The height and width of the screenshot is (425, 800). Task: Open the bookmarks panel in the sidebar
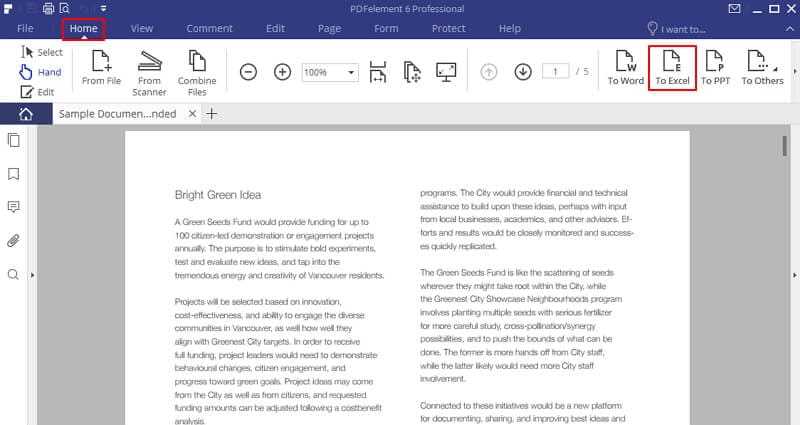coord(14,173)
